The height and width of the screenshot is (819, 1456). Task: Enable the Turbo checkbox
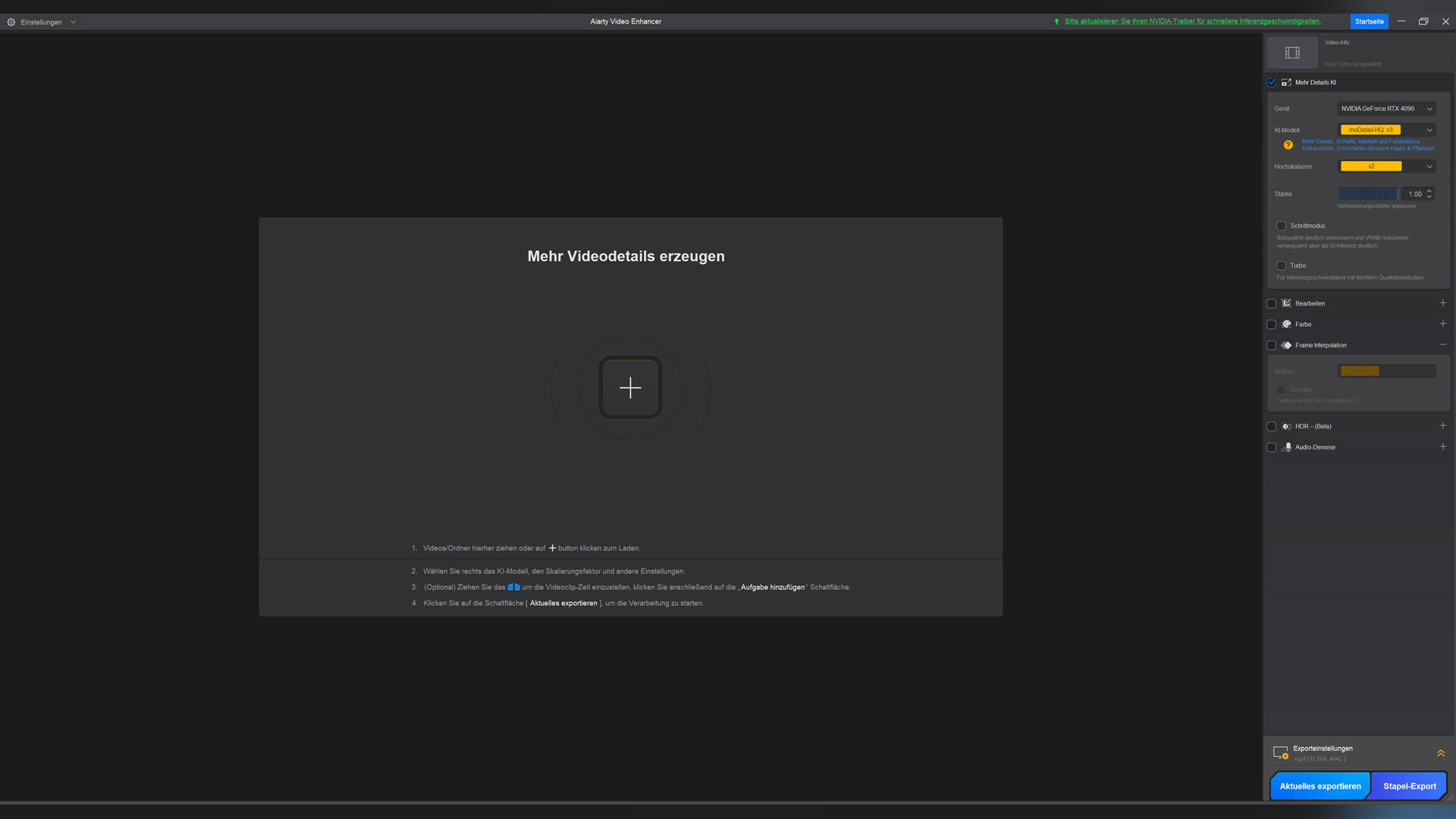1281,266
